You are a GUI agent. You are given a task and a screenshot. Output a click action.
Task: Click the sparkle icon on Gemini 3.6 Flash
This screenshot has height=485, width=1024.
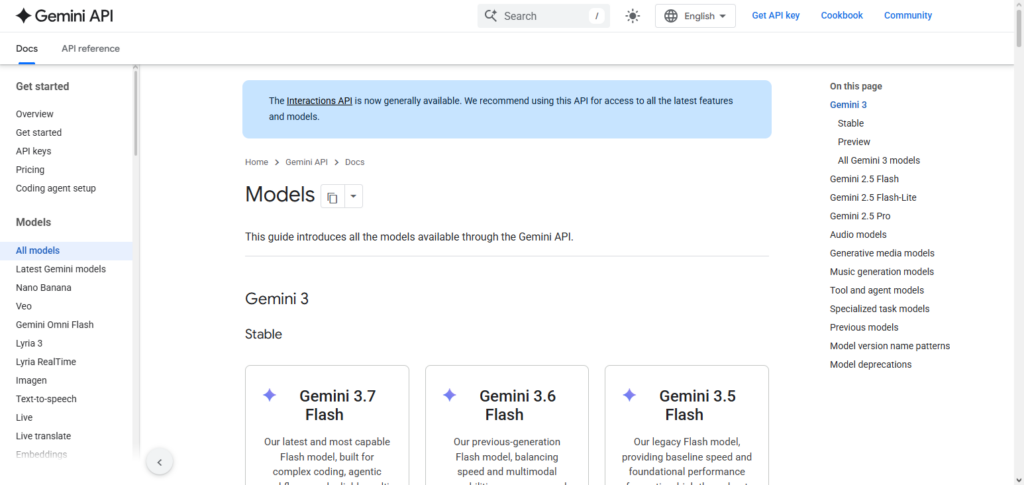pyautogui.click(x=449, y=395)
